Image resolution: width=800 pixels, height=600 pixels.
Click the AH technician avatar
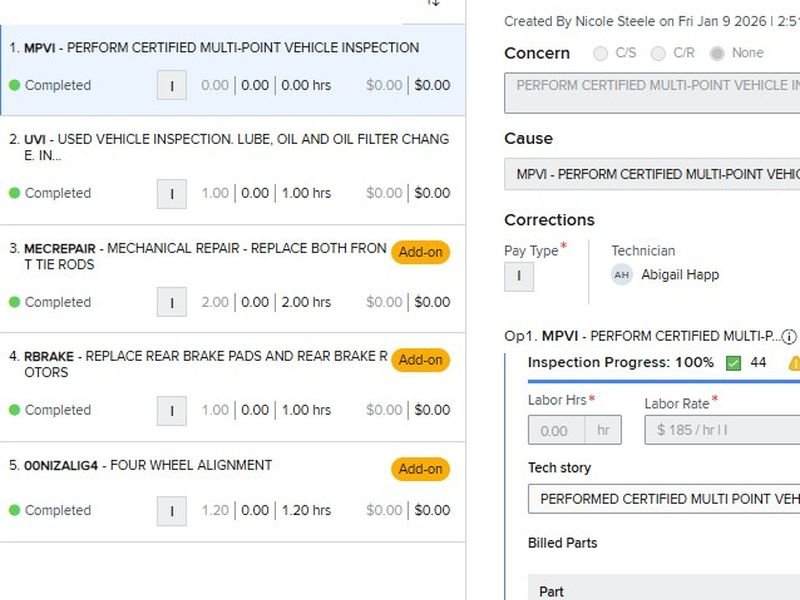(622, 275)
